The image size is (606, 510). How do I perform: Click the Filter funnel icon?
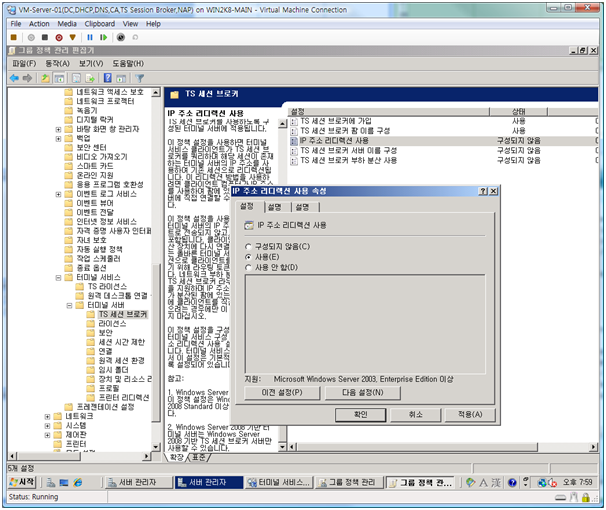(x=140, y=78)
